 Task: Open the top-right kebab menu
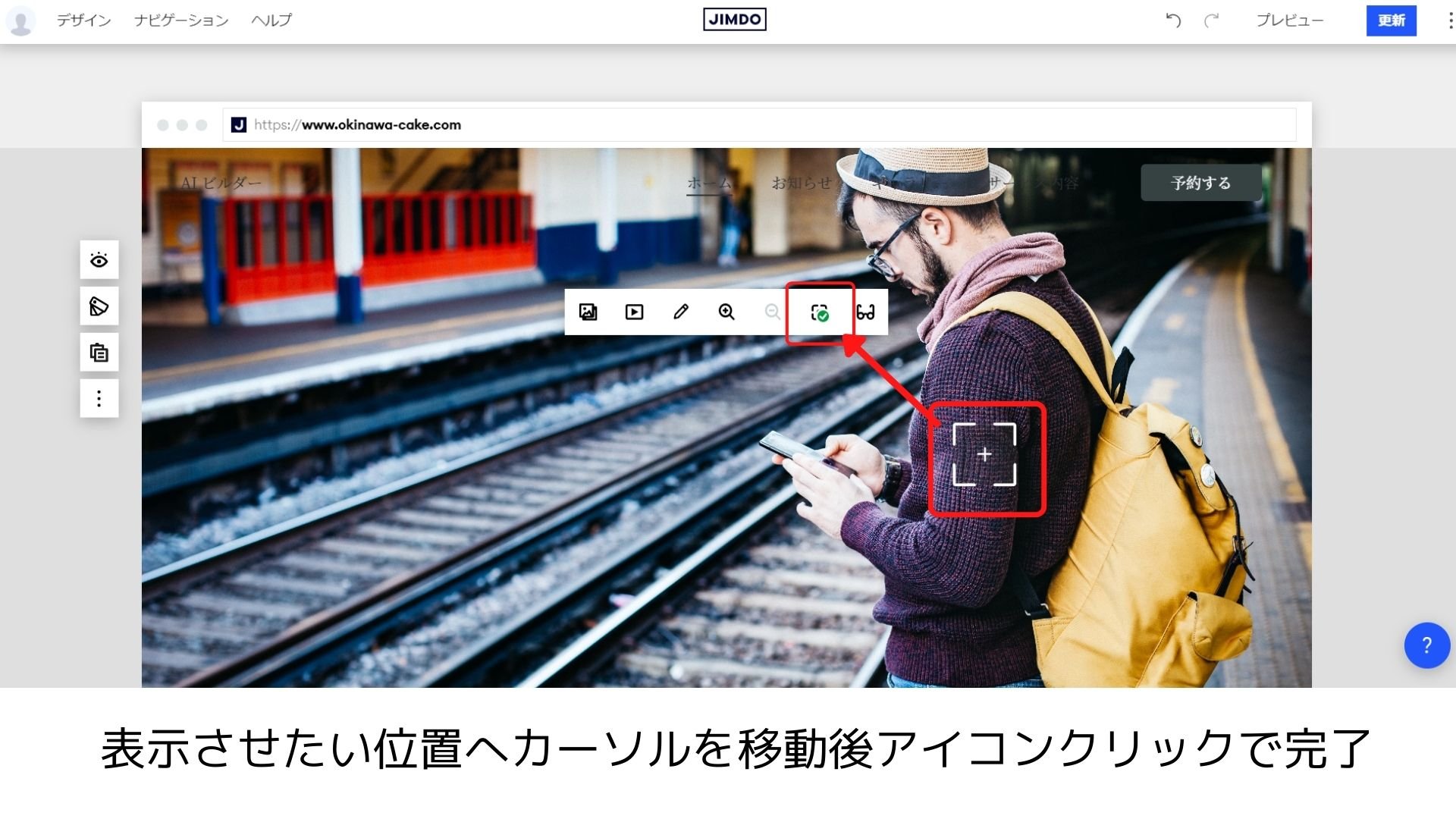pos(1450,20)
